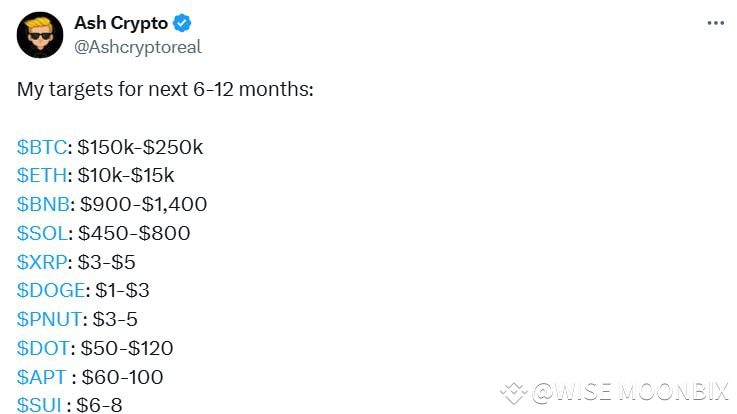Click the $150k-$250k price target text
The height and width of the screenshot is (414, 737).
click(x=140, y=147)
